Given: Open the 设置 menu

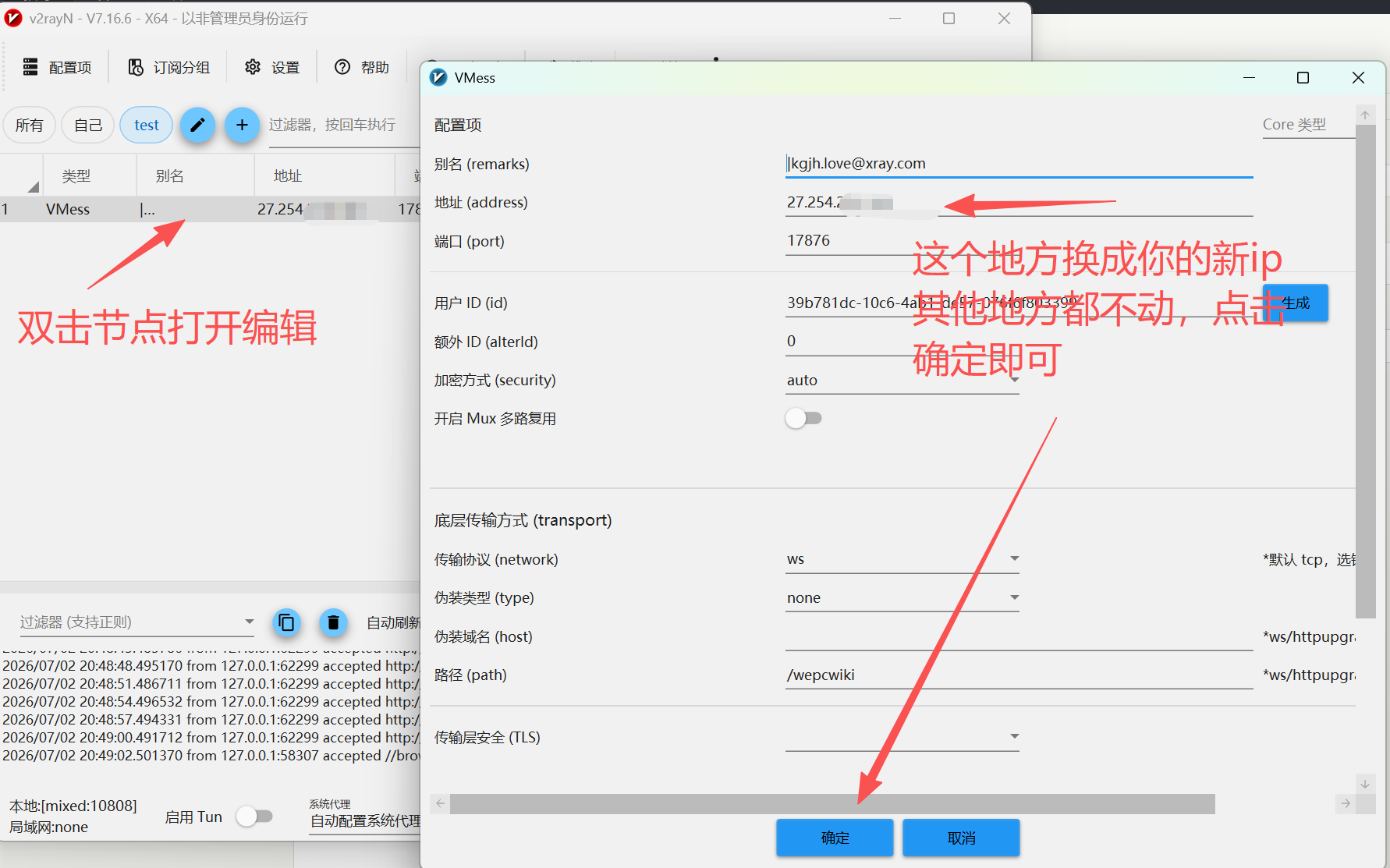Looking at the screenshot, I should 272,67.
